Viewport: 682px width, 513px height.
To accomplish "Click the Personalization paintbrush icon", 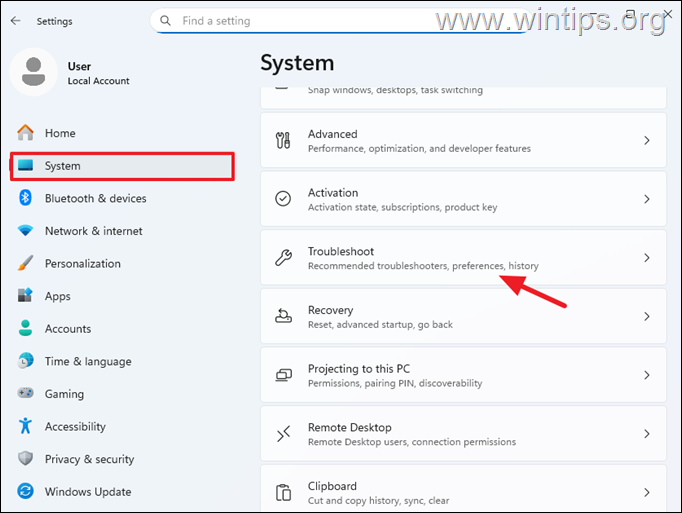I will (x=25, y=263).
